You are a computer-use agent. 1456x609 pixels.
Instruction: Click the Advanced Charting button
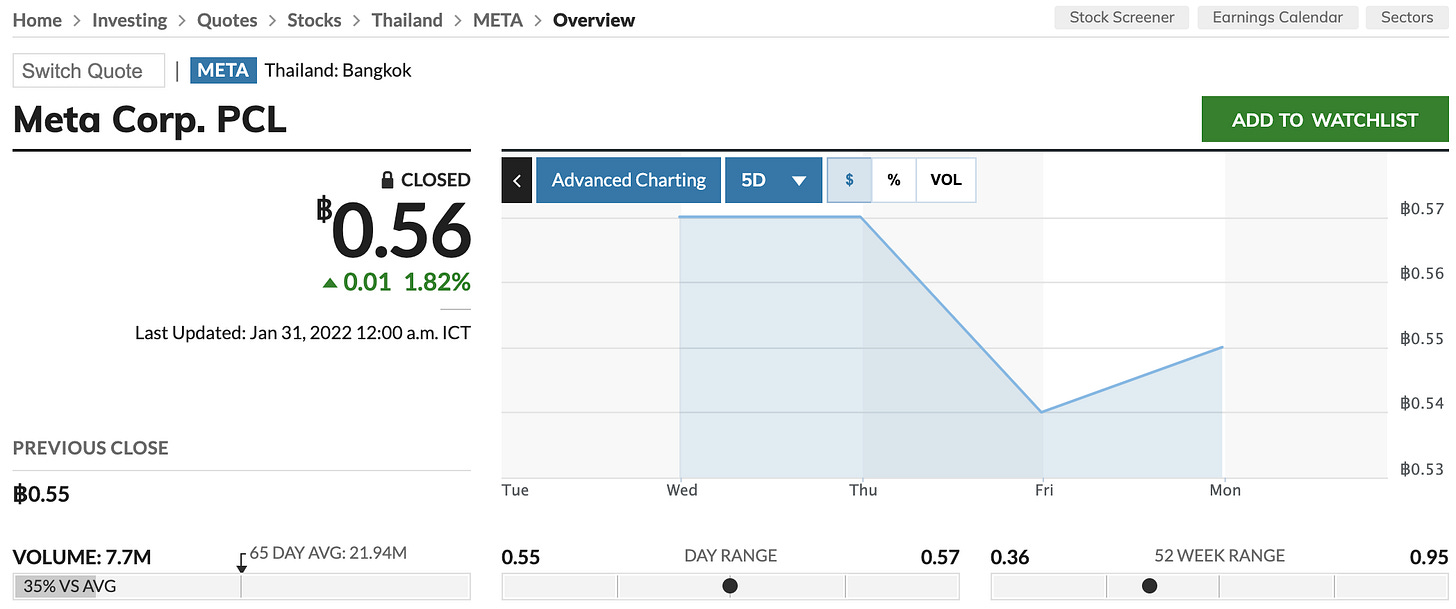(x=629, y=180)
